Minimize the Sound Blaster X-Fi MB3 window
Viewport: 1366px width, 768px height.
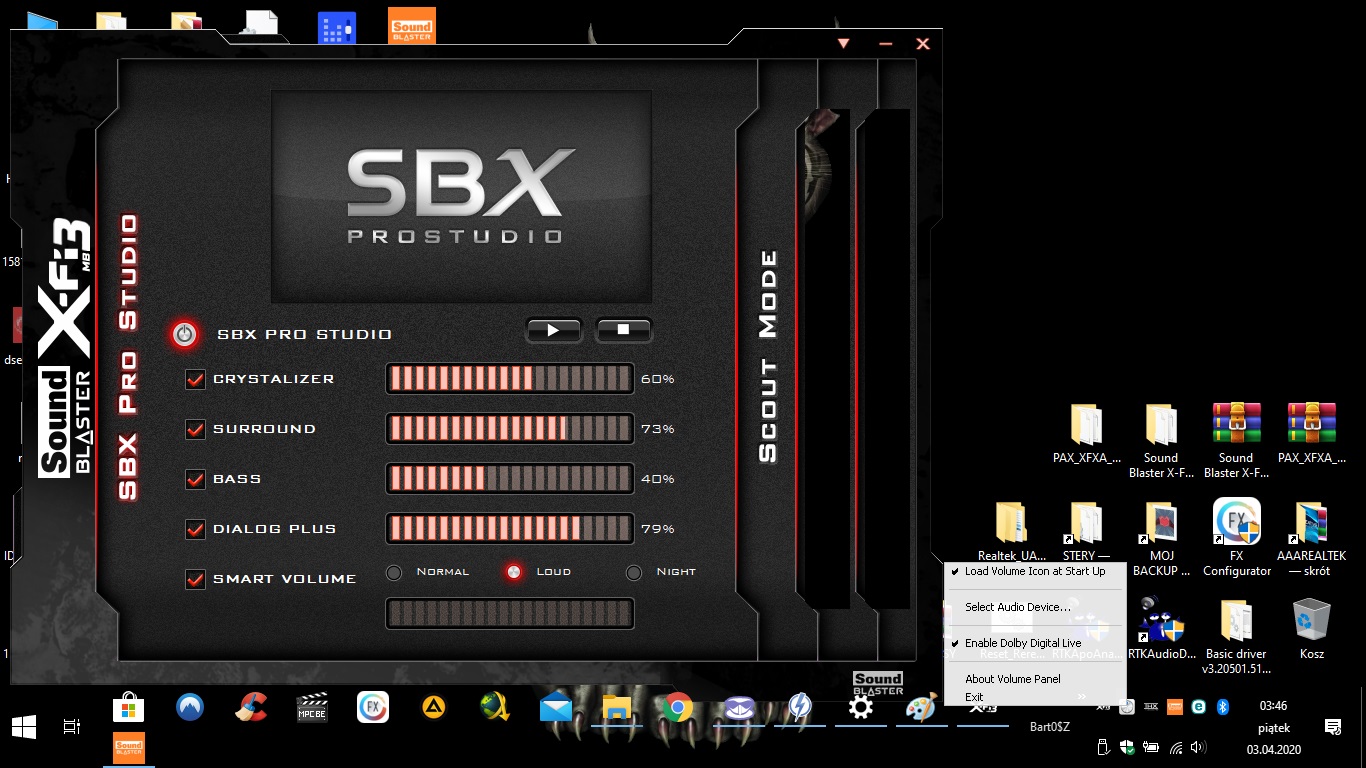pyautogui.click(x=885, y=44)
